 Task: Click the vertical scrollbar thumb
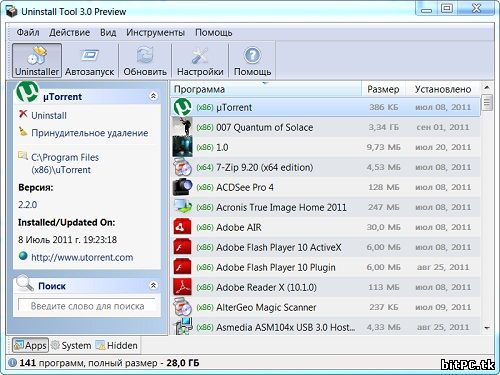coord(487,103)
